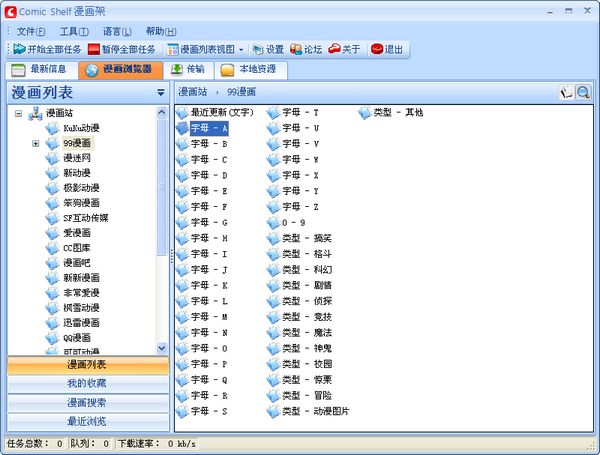
Task: Open 设置 settings in the toolbar
Action: [268, 49]
